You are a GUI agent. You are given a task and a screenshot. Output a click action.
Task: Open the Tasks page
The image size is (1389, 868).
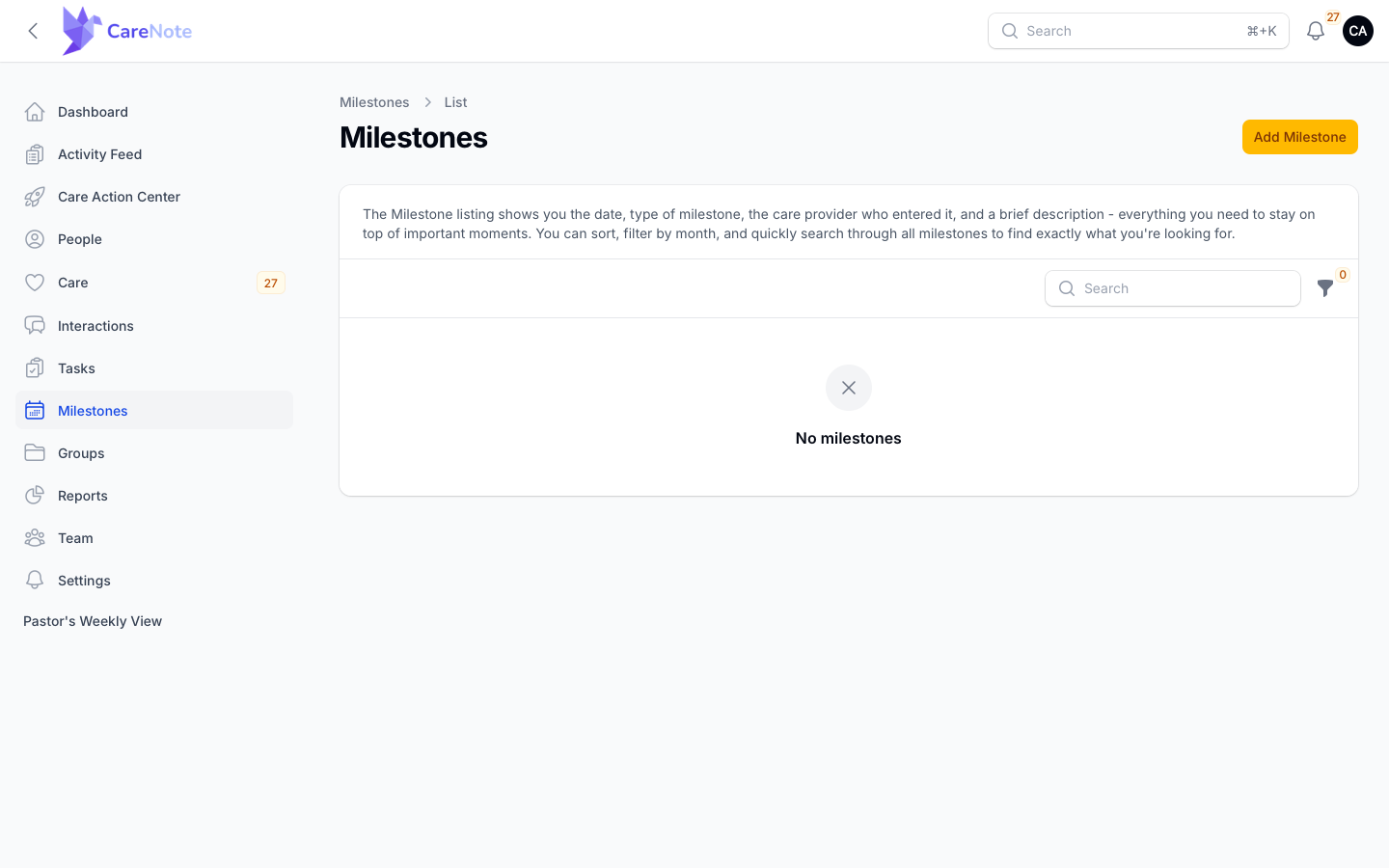click(x=154, y=368)
